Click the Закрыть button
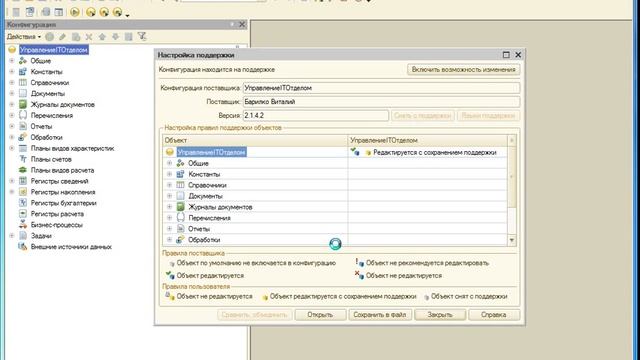640x360 pixels. point(440,315)
